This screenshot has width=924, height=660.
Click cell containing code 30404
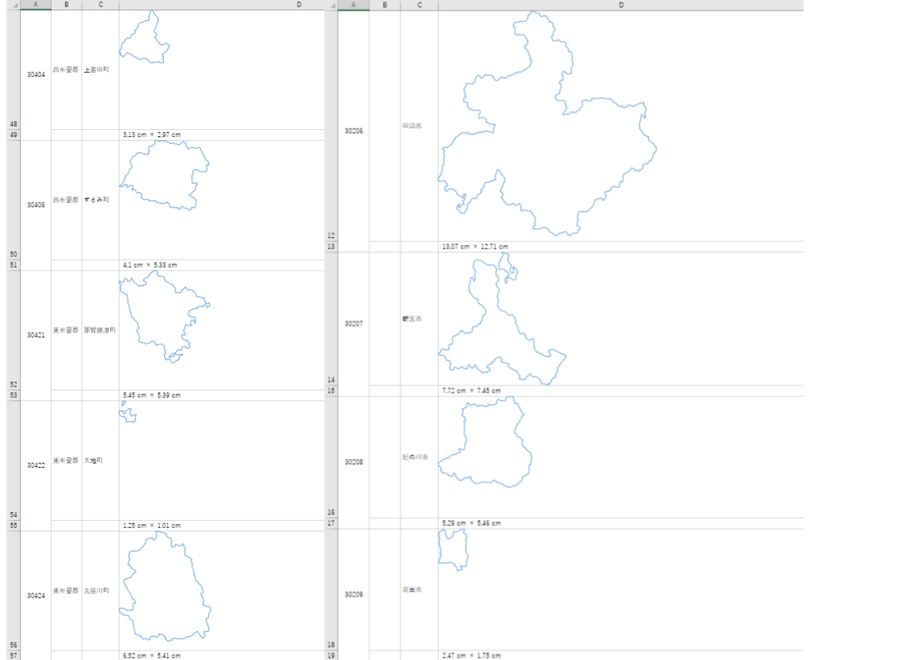click(x=36, y=75)
